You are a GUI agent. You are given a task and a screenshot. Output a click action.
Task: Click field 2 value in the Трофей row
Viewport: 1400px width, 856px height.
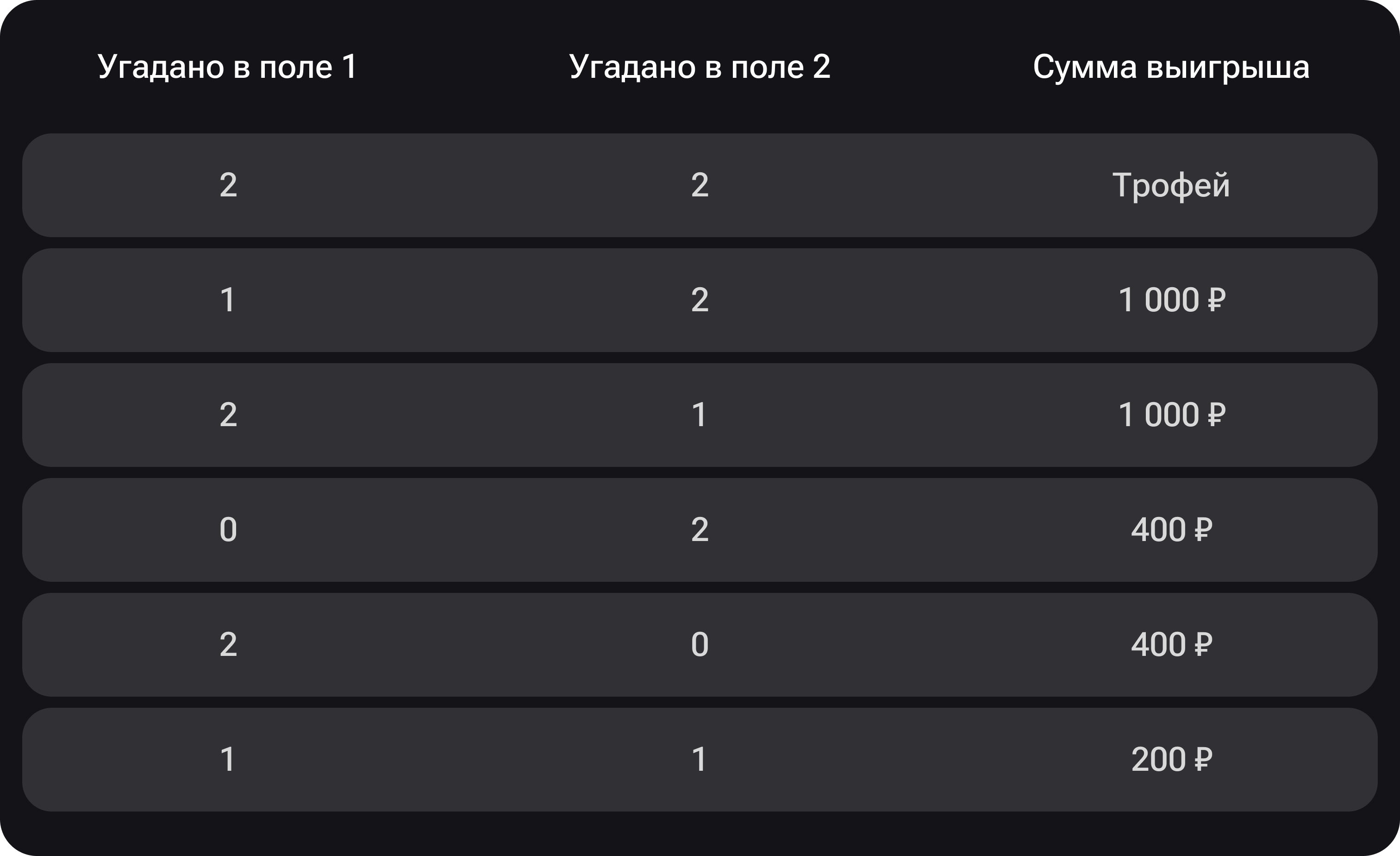[x=700, y=185]
